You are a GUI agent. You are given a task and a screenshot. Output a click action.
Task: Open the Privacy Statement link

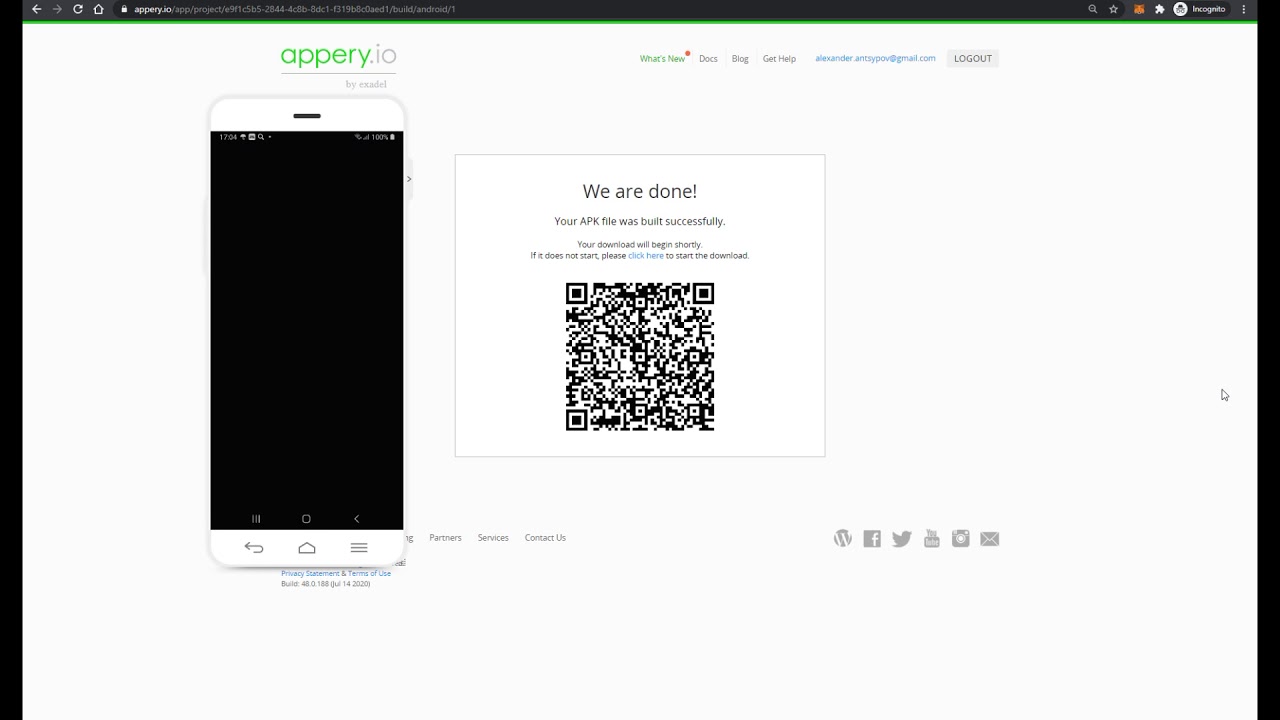click(310, 574)
